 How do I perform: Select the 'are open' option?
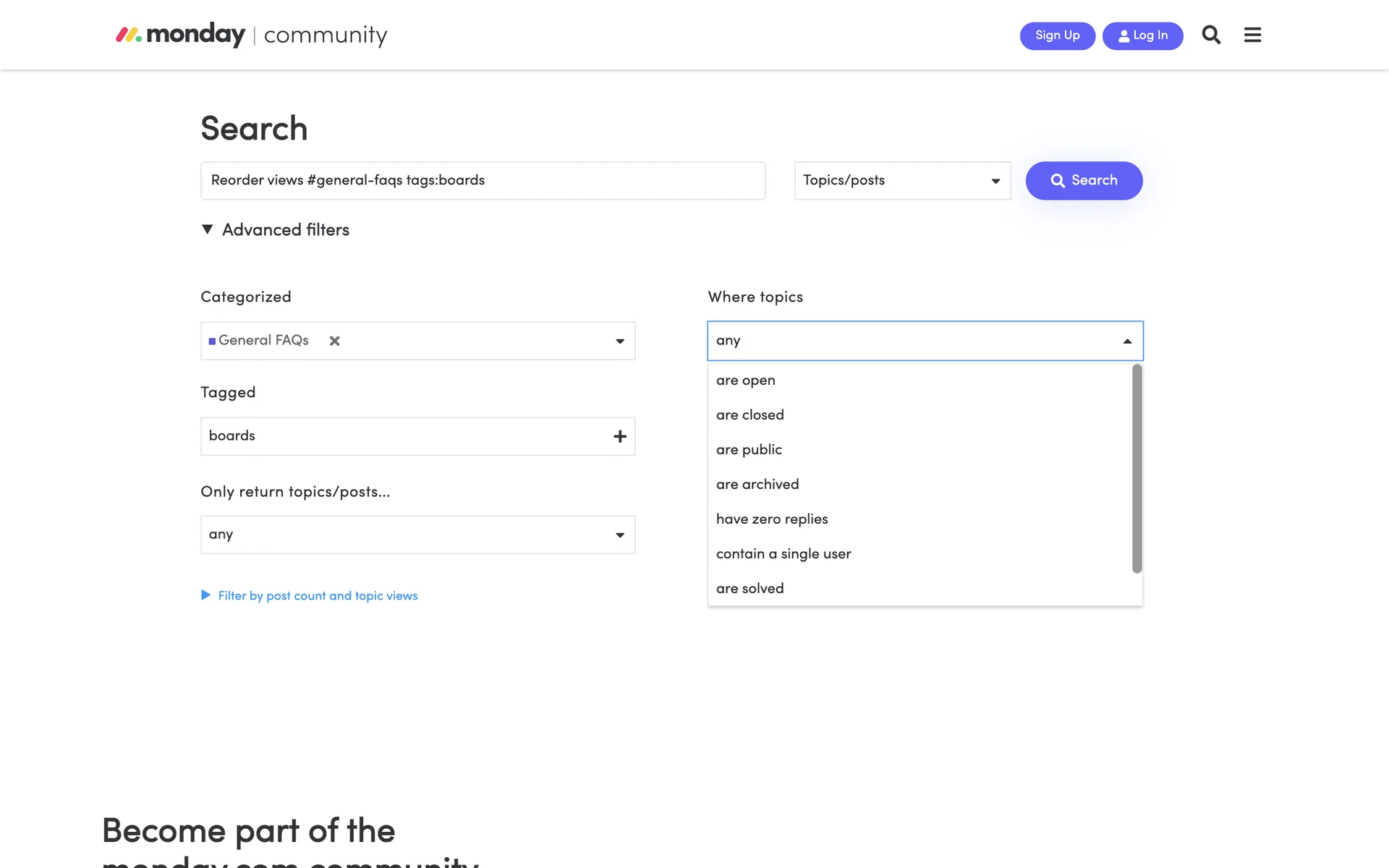pyautogui.click(x=745, y=380)
